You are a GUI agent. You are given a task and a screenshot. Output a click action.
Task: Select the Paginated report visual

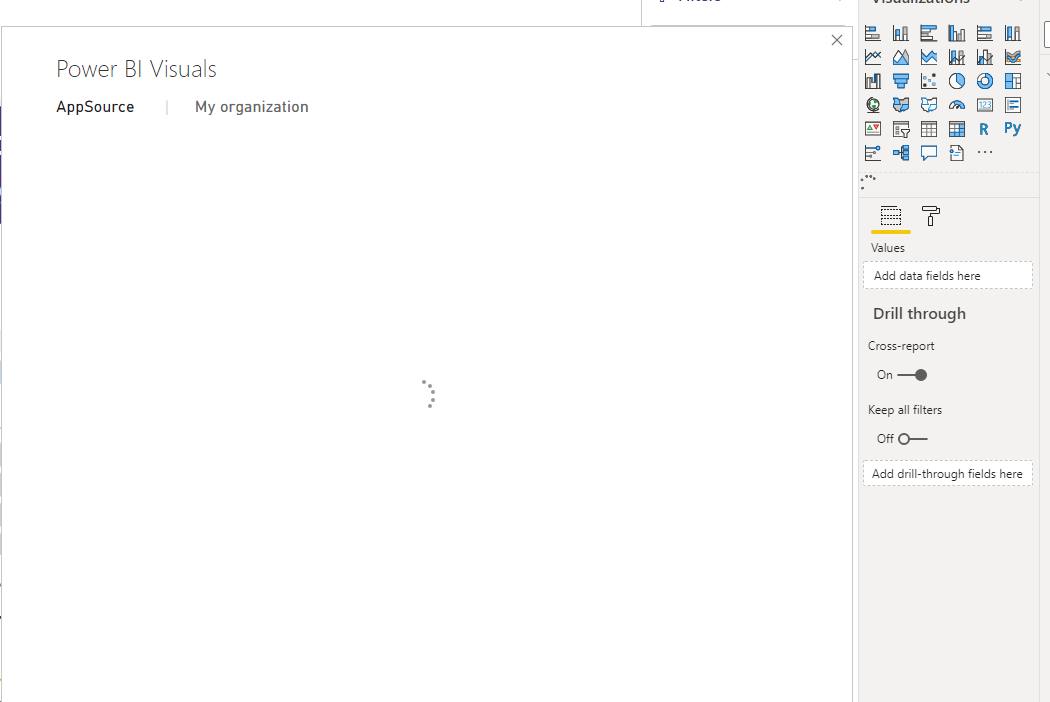click(957, 153)
